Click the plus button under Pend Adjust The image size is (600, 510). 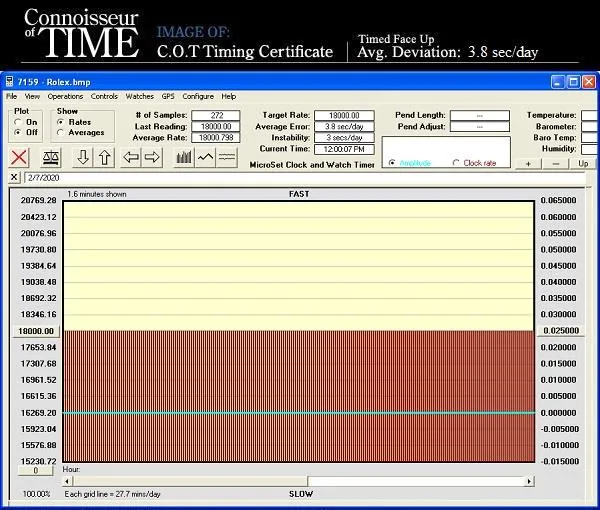[x=528, y=164]
